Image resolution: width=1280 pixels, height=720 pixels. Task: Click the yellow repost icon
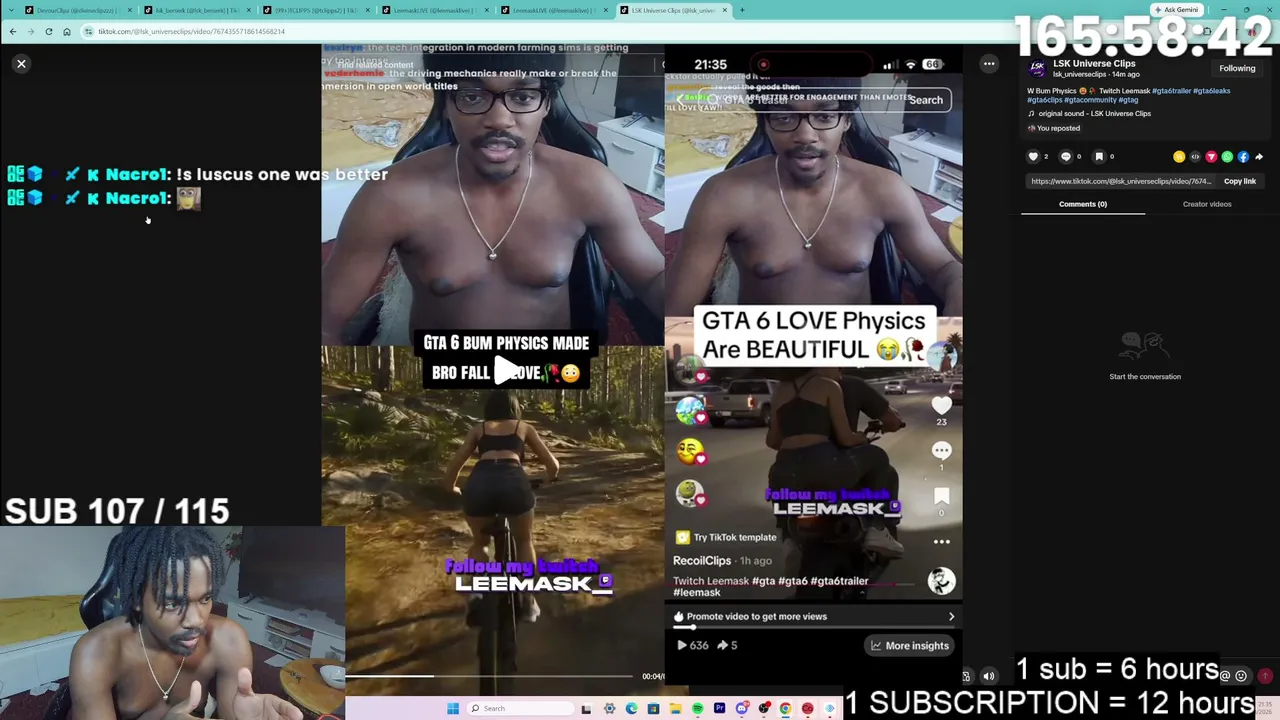[x=1179, y=157]
